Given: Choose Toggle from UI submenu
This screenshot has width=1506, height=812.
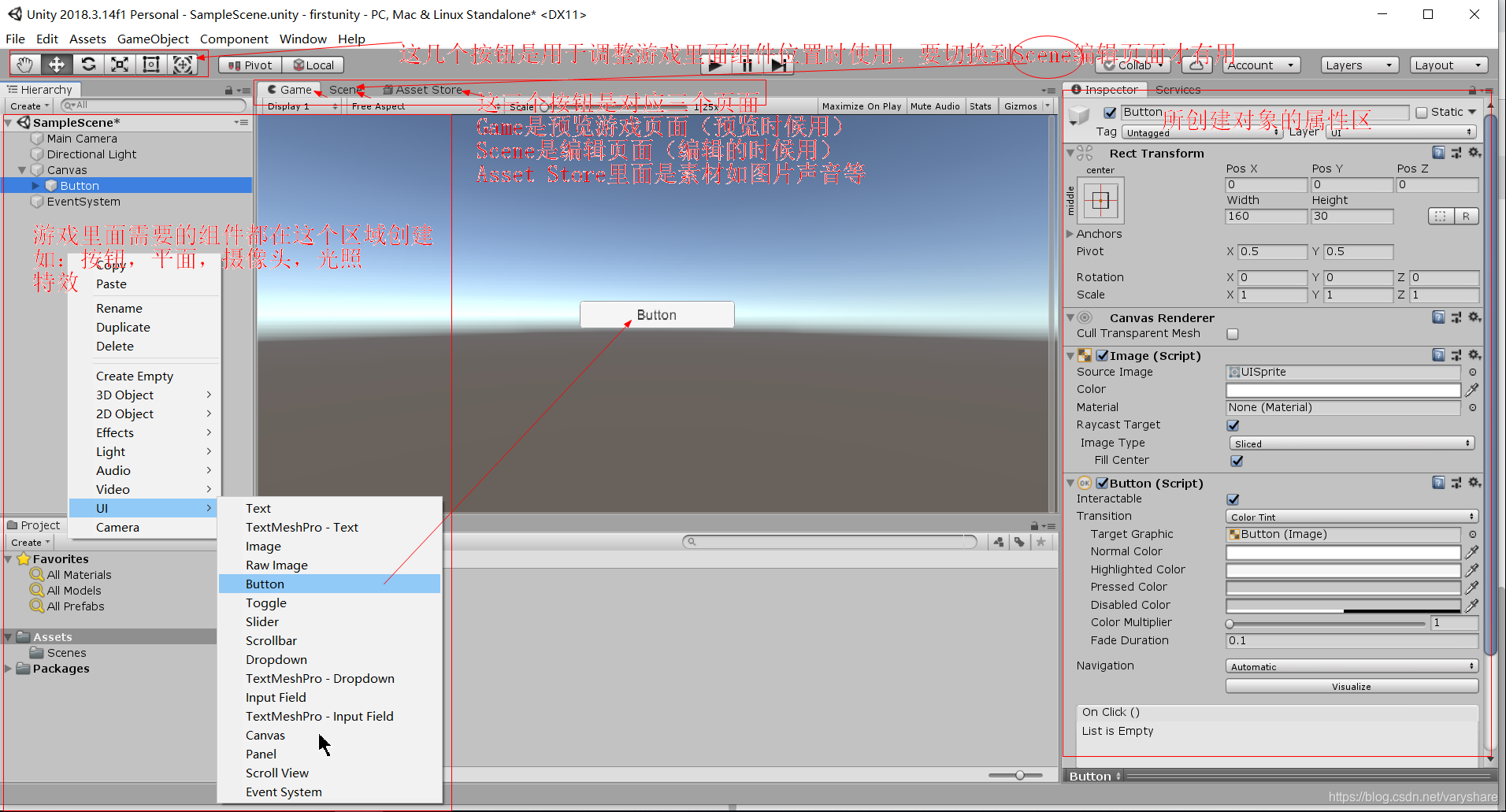Looking at the screenshot, I should pyautogui.click(x=329, y=603).
